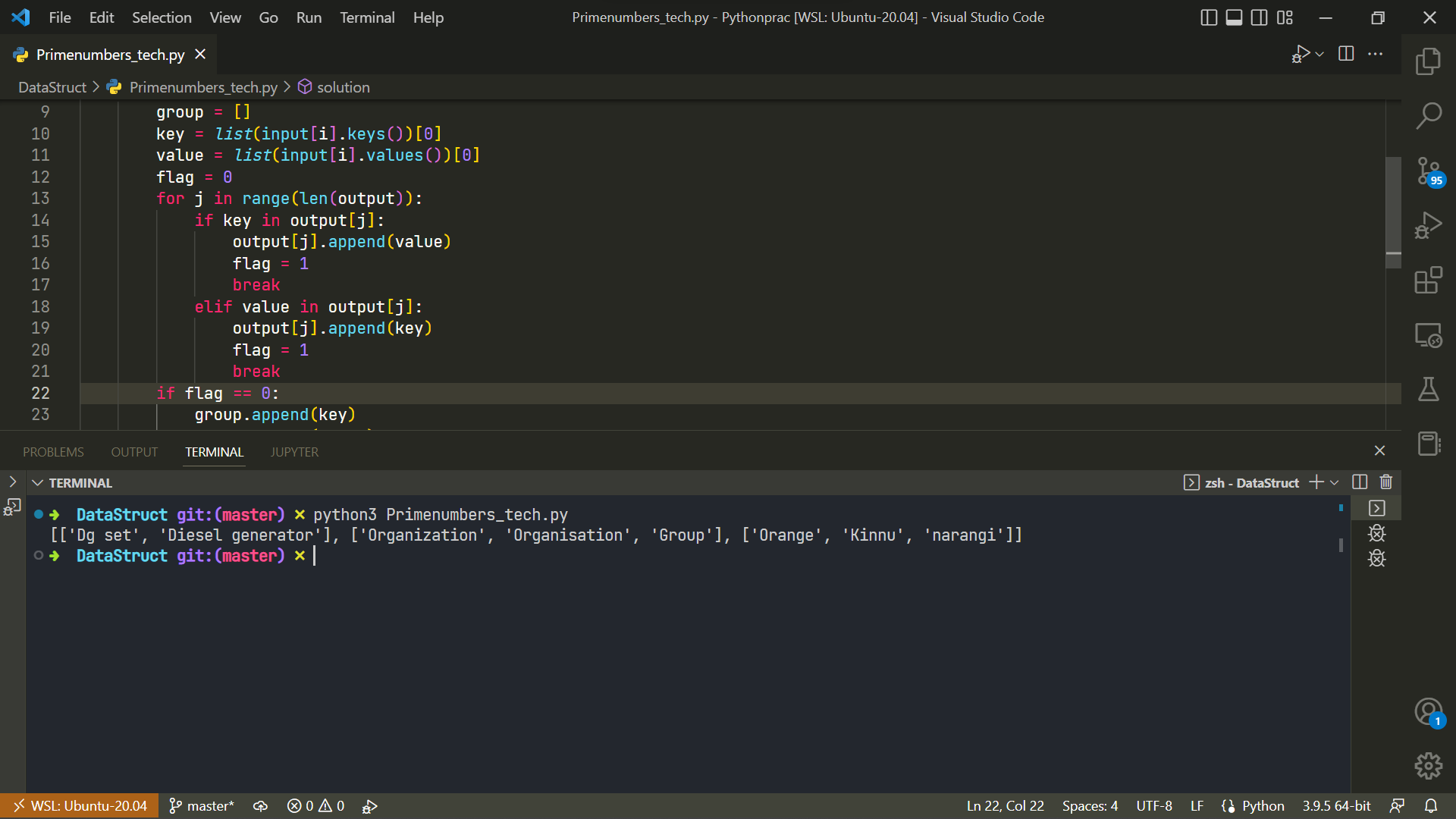Open the Extensions view
Image resolution: width=1456 pixels, height=819 pixels.
click(1428, 281)
